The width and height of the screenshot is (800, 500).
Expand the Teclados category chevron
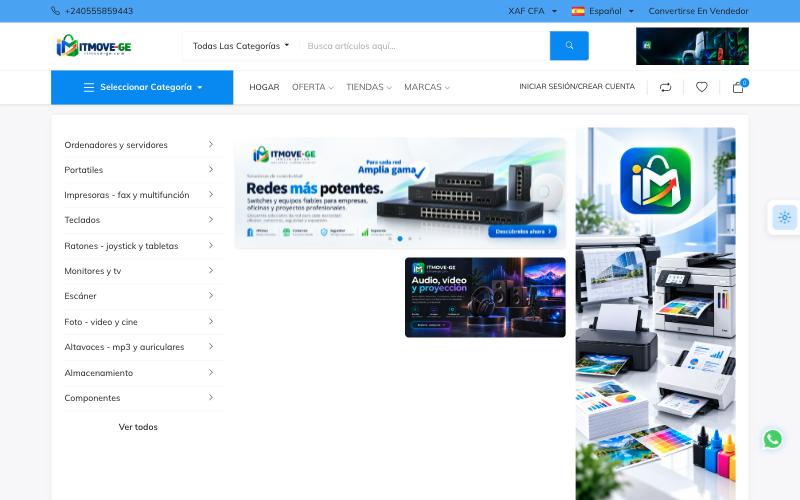tap(211, 220)
